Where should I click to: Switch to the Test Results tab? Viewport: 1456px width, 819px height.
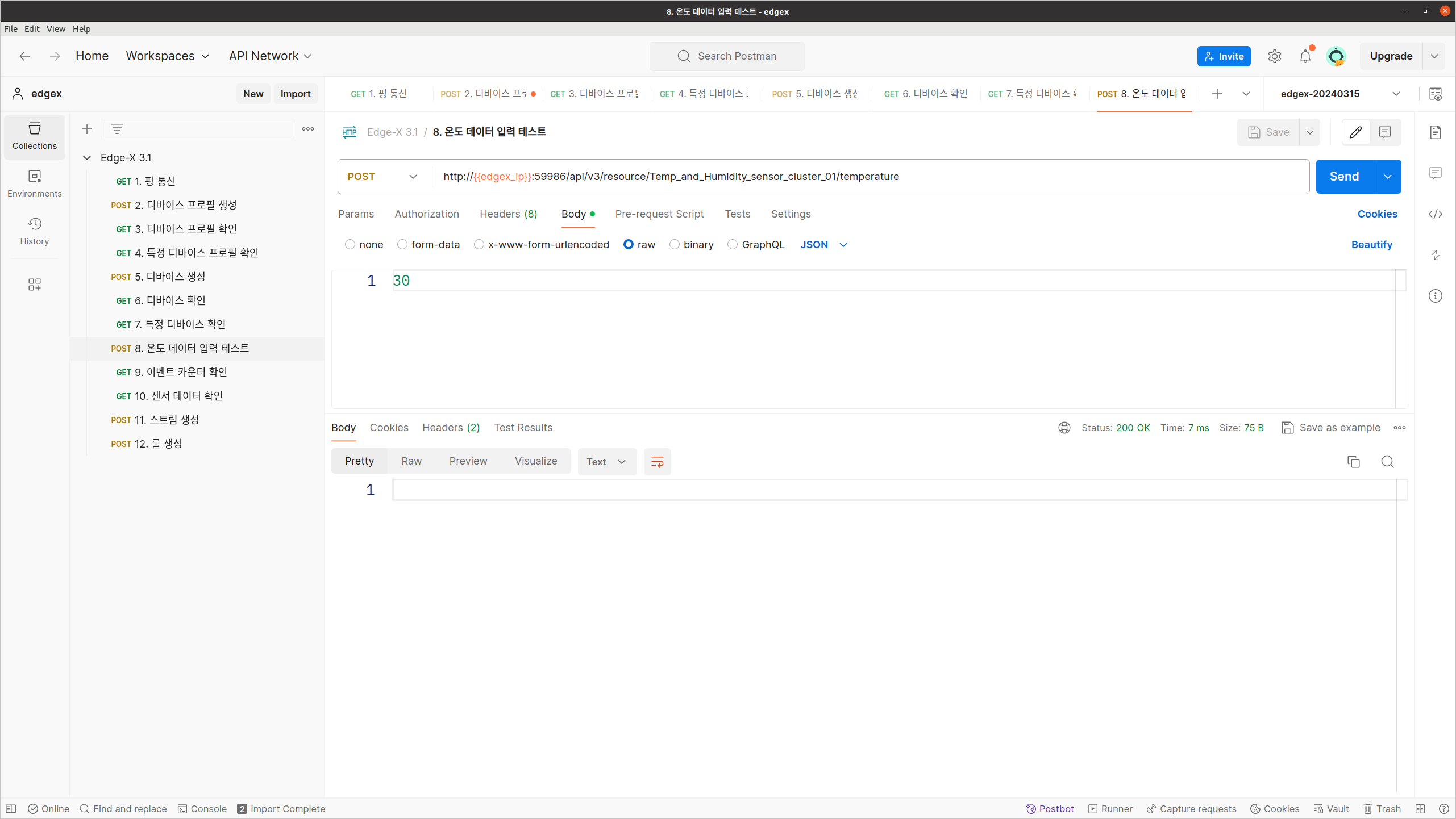(523, 428)
